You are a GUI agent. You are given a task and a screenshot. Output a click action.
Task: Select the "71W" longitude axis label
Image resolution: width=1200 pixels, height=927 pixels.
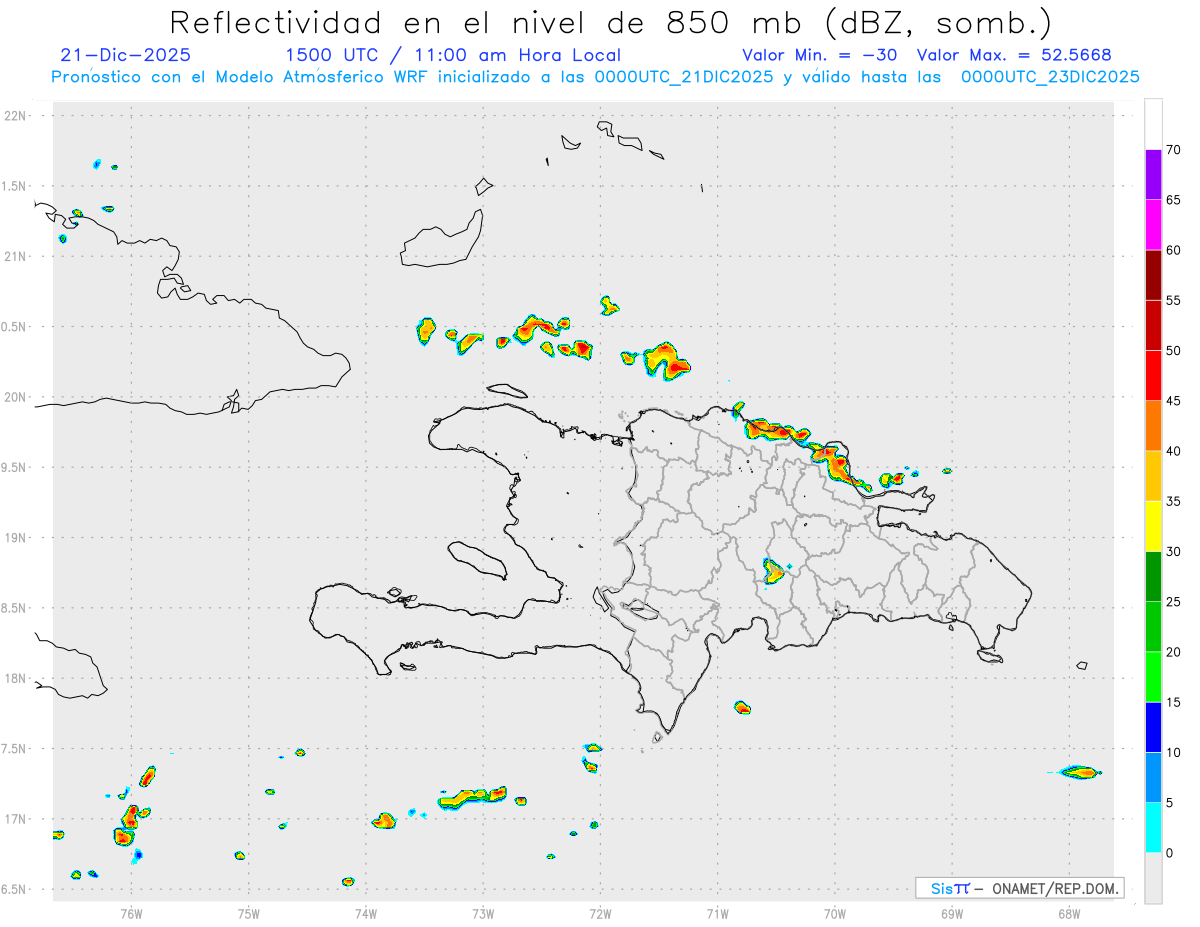[x=717, y=913]
